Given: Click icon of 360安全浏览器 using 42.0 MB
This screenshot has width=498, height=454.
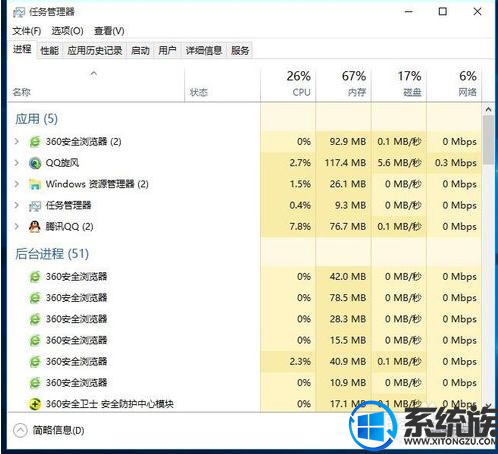Looking at the screenshot, I should tap(35, 277).
